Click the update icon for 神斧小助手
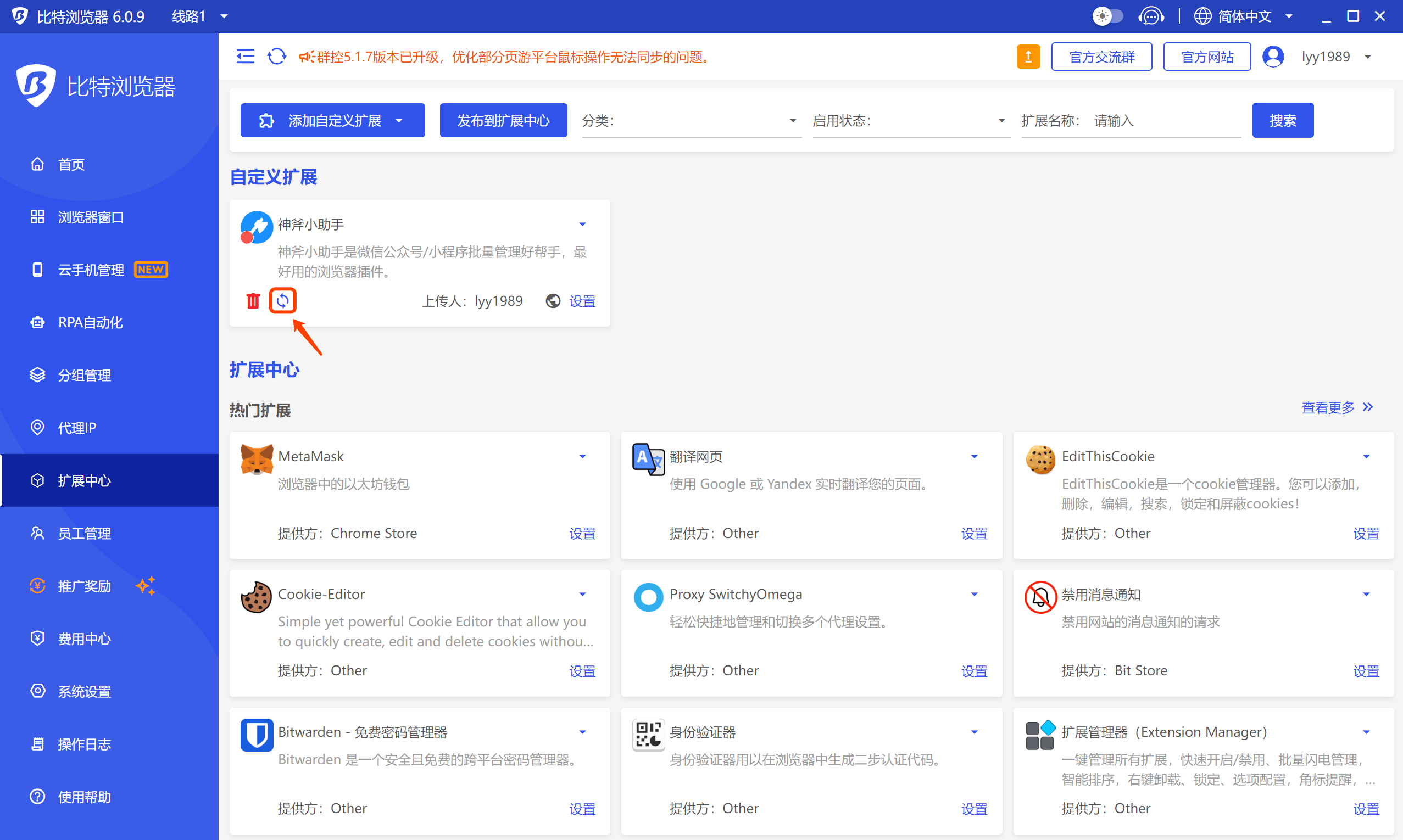This screenshot has width=1403, height=840. [282, 300]
